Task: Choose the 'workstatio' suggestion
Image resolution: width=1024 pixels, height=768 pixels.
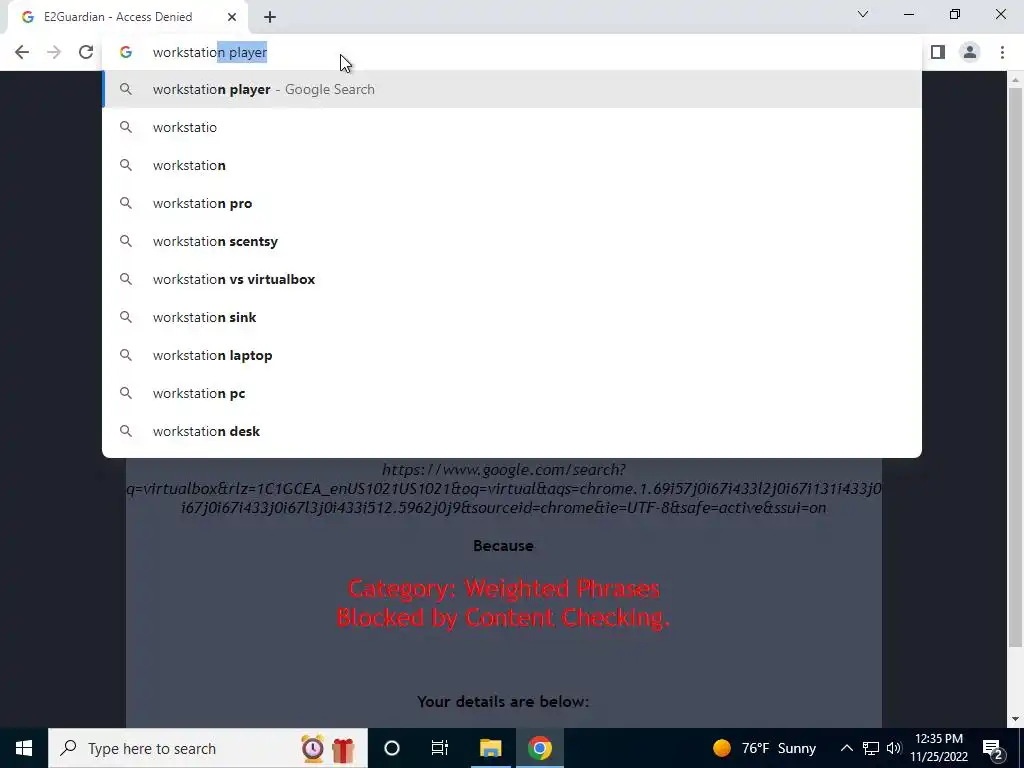Action: point(512,127)
